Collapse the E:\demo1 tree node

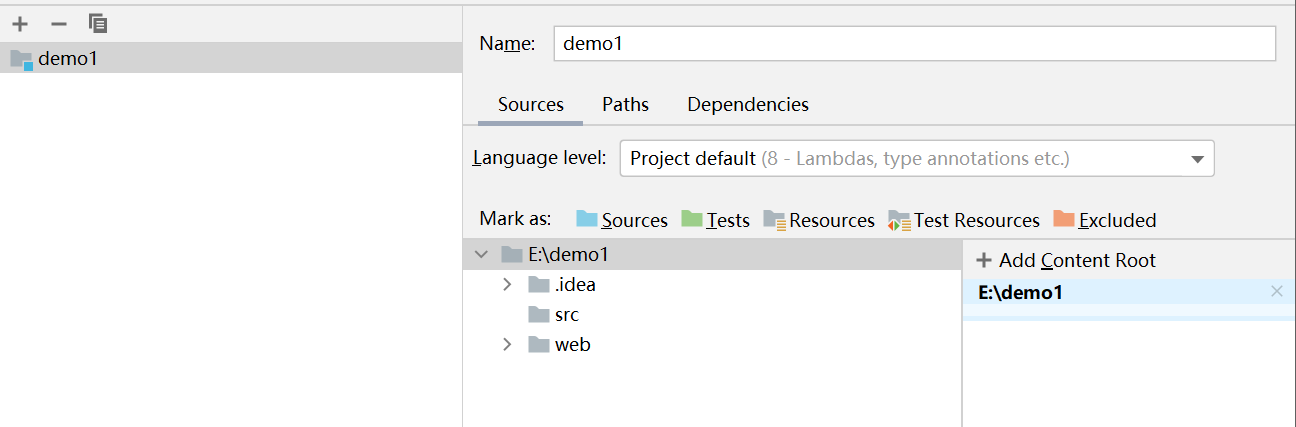pos(483,255)
